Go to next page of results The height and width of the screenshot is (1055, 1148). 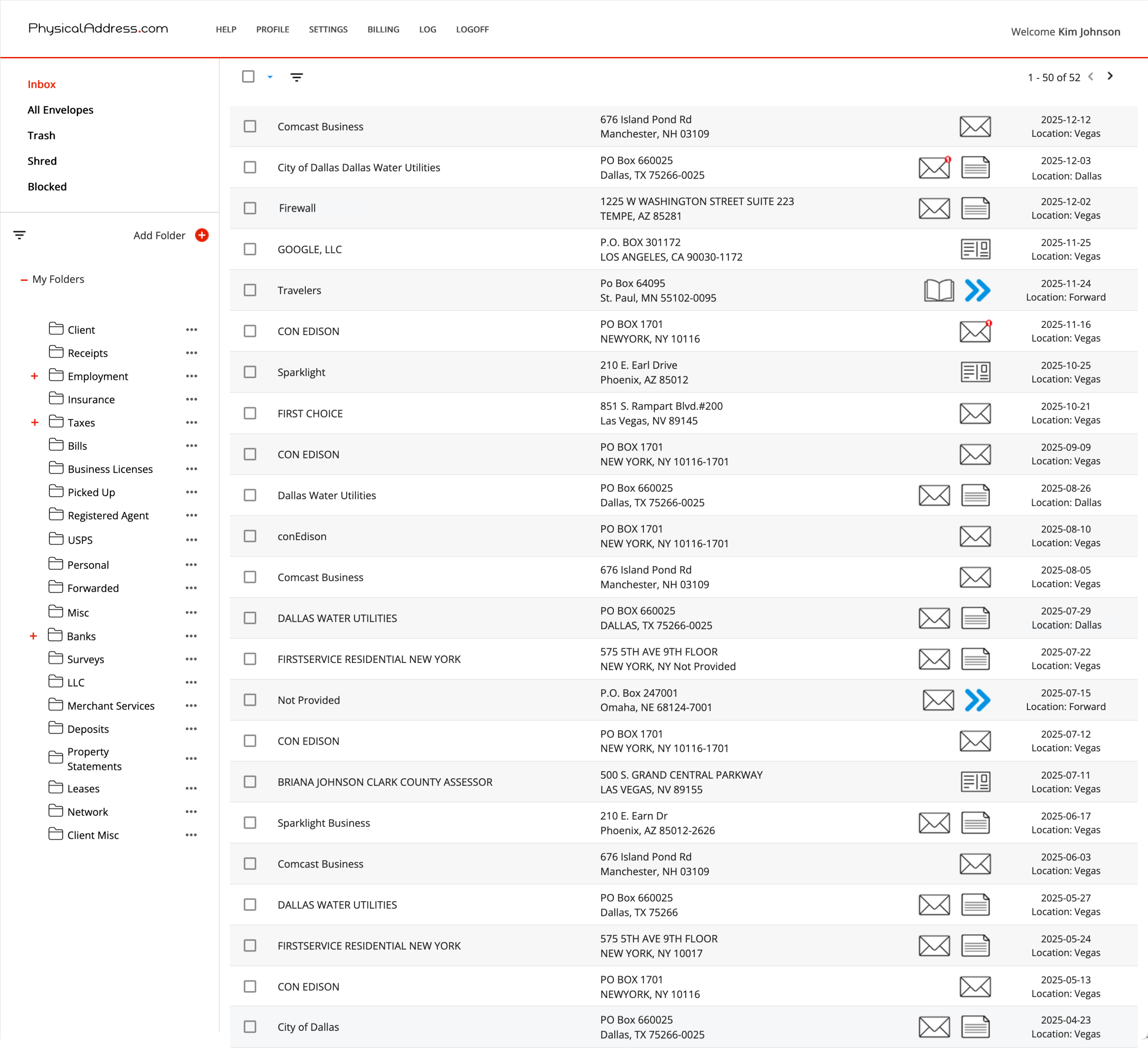[1110, 76]
